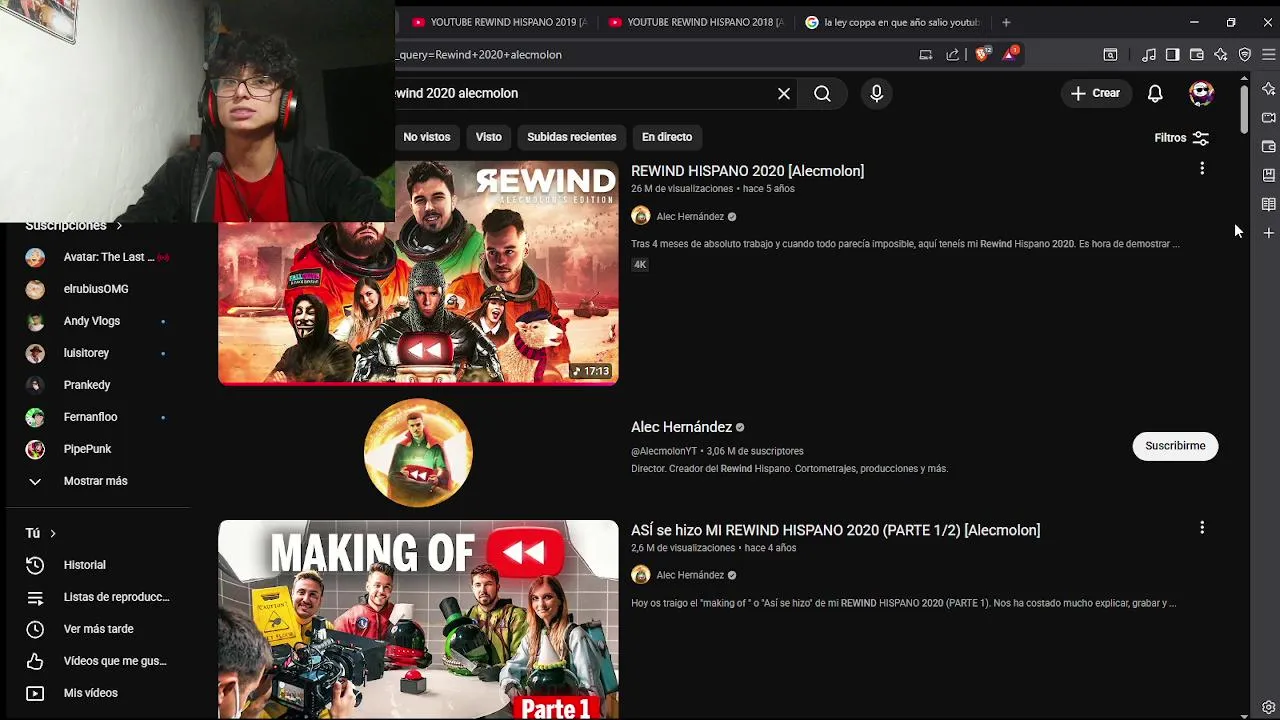Open the Leo AI sparkle toolbar icon
Viewport: 1280px width, 720px height.
pyautogui.click(x=1221, y=55)
